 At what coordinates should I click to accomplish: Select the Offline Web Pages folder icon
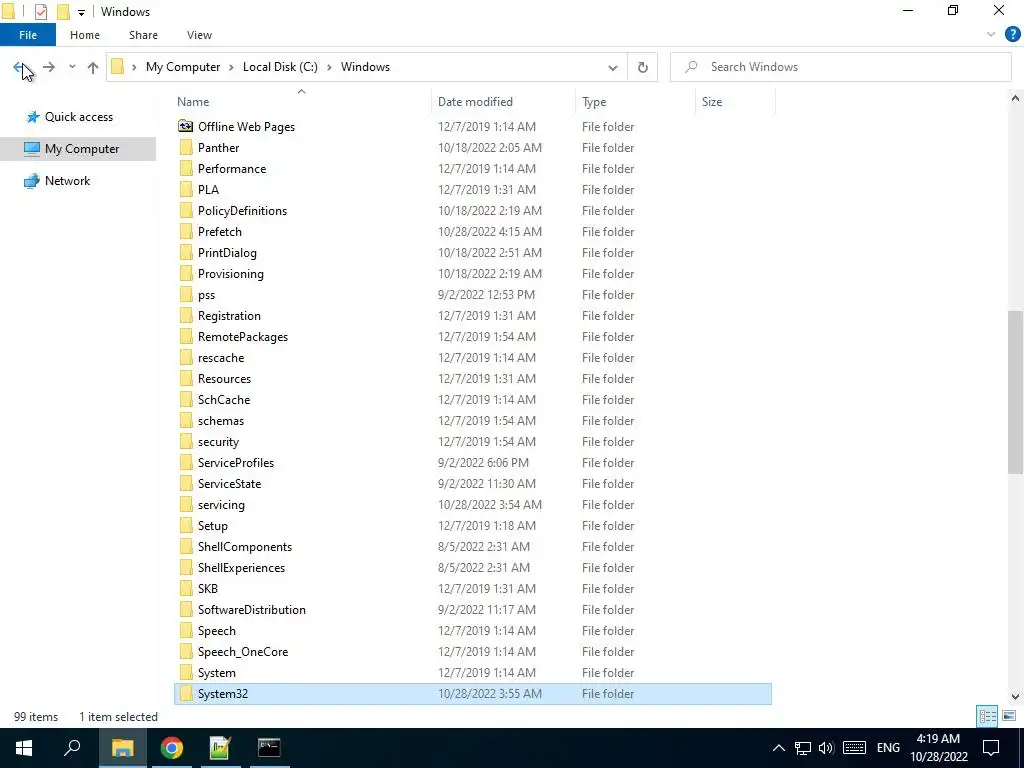click(185, 127)
